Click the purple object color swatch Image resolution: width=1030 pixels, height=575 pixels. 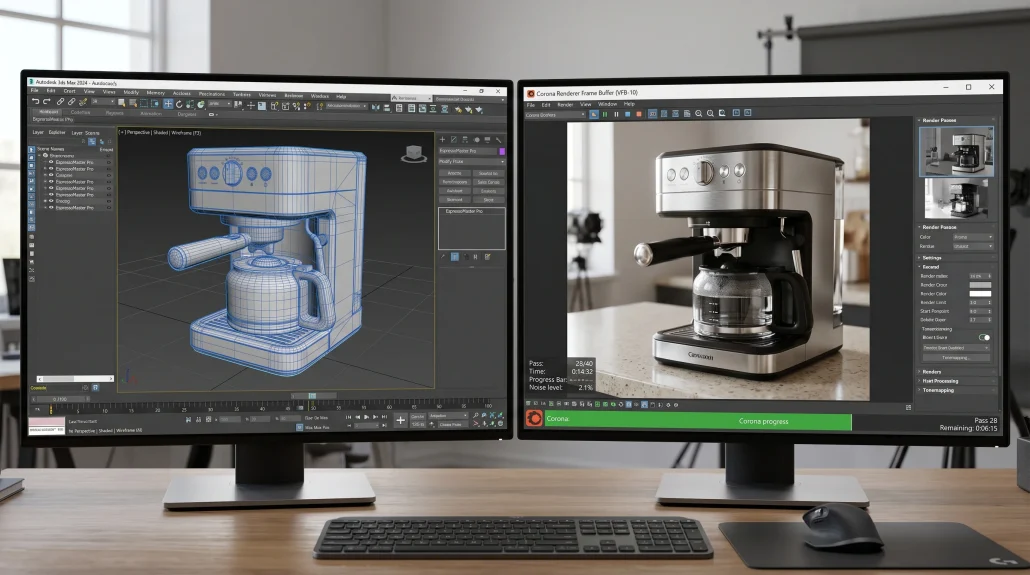(x=502, y=152)
